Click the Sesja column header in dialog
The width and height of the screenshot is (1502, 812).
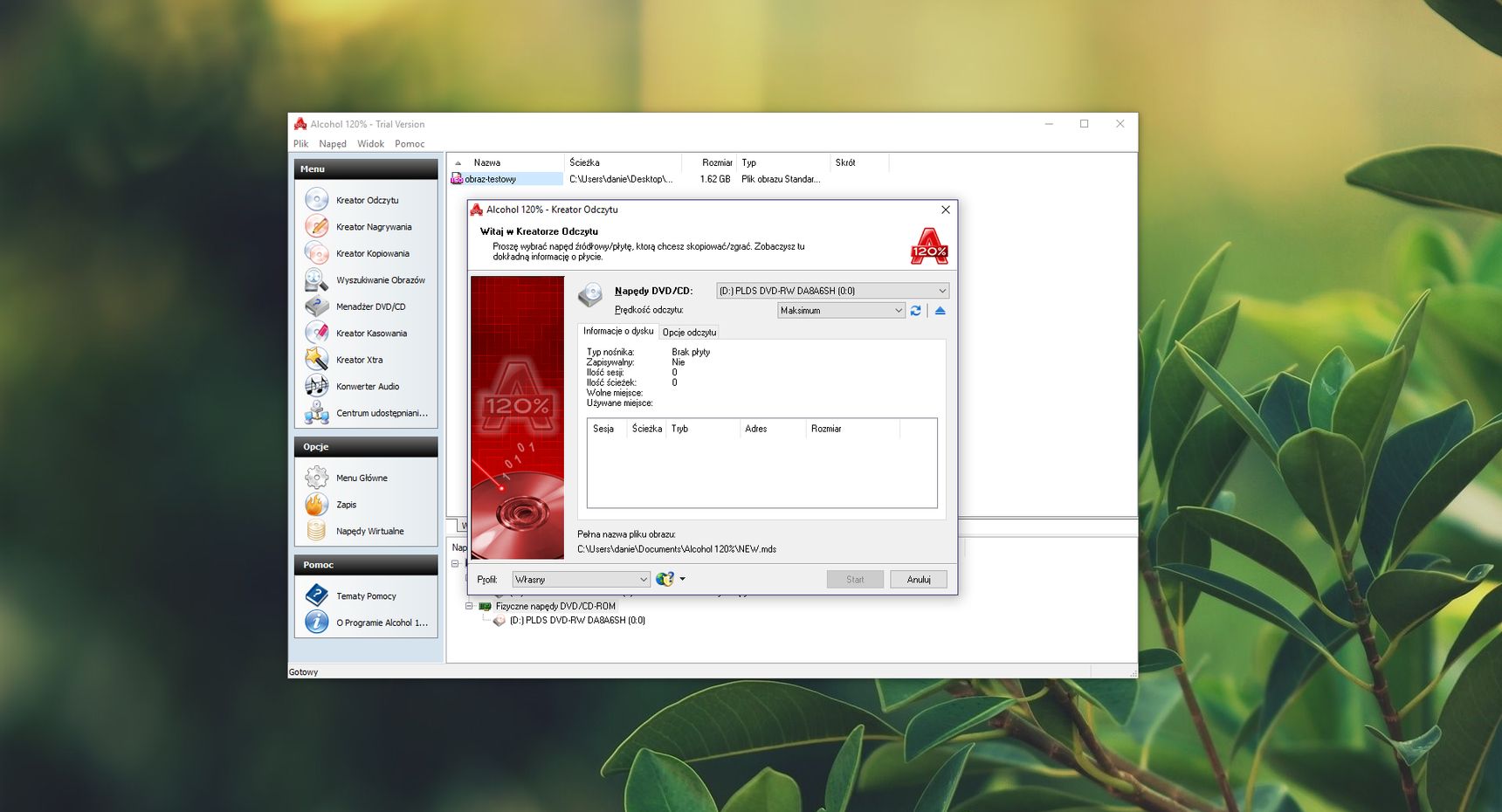click(607, 429)
